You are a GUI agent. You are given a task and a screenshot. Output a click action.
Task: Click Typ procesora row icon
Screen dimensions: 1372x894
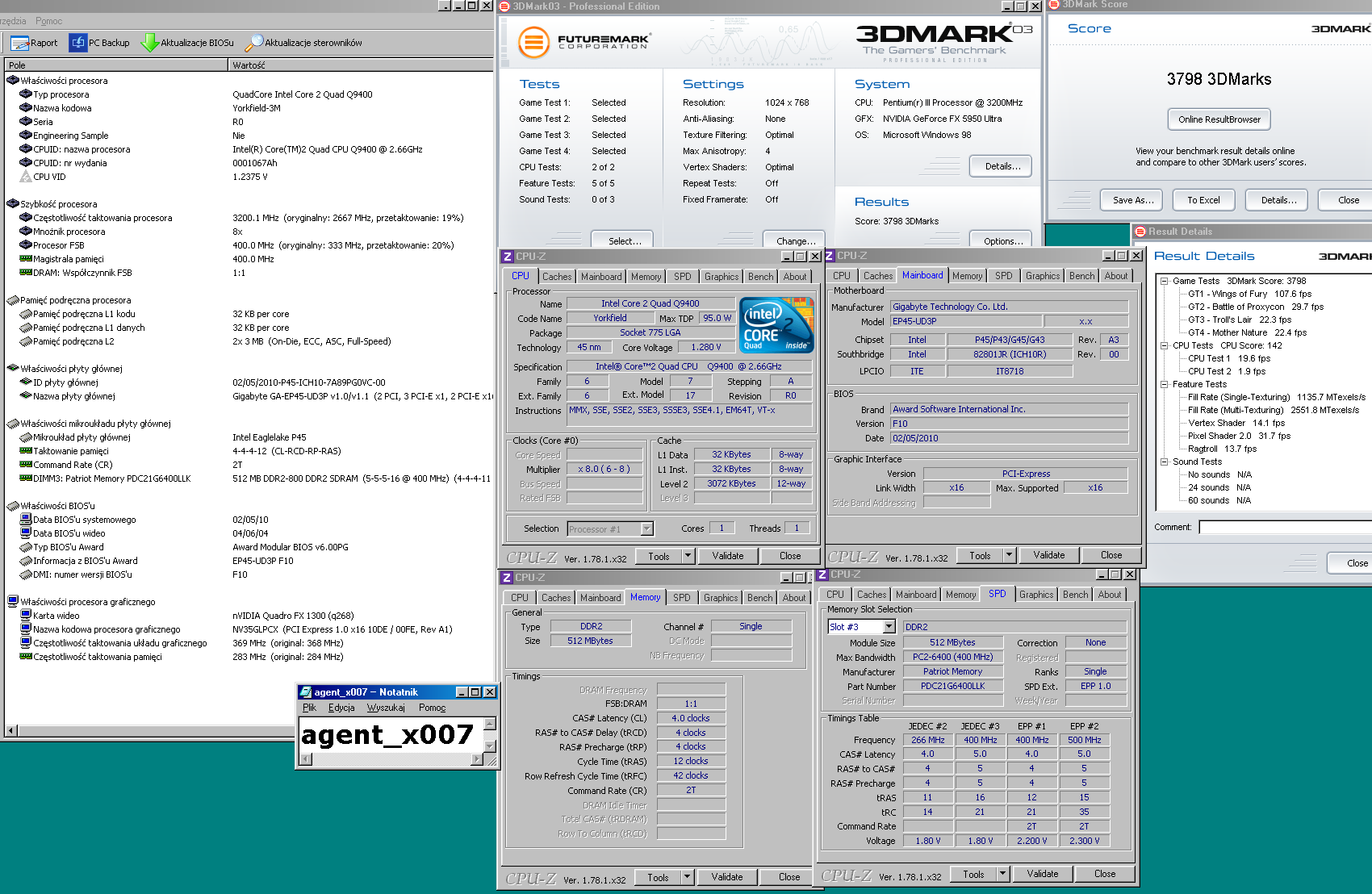coord(26,94)
